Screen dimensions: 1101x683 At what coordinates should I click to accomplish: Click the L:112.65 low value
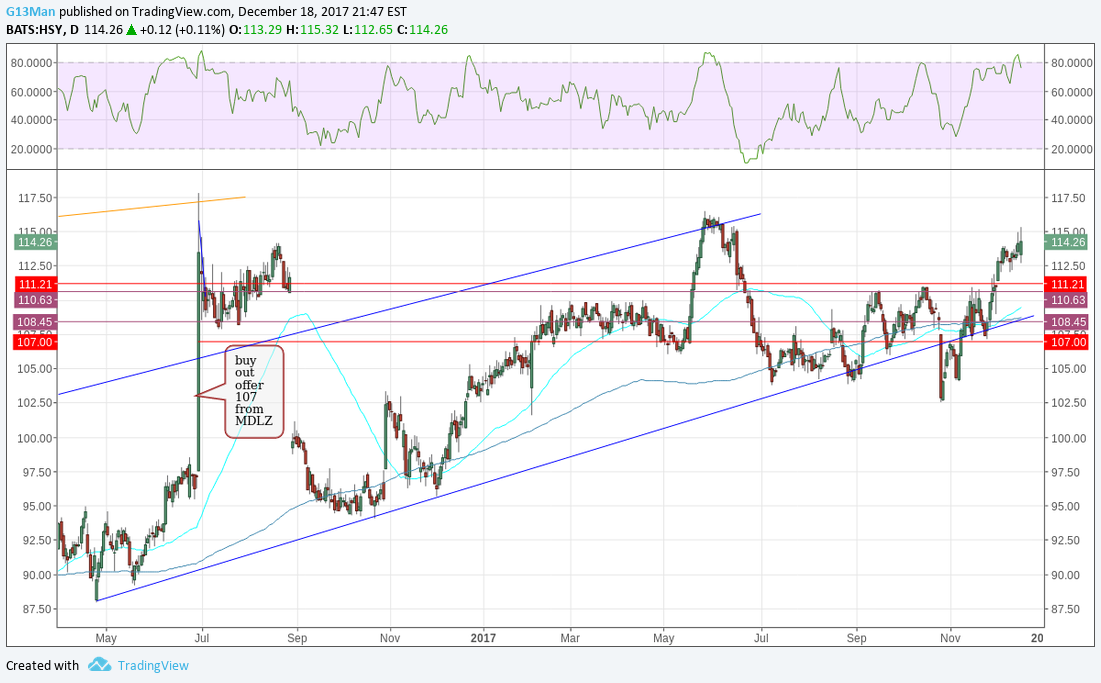coord(368,29)
